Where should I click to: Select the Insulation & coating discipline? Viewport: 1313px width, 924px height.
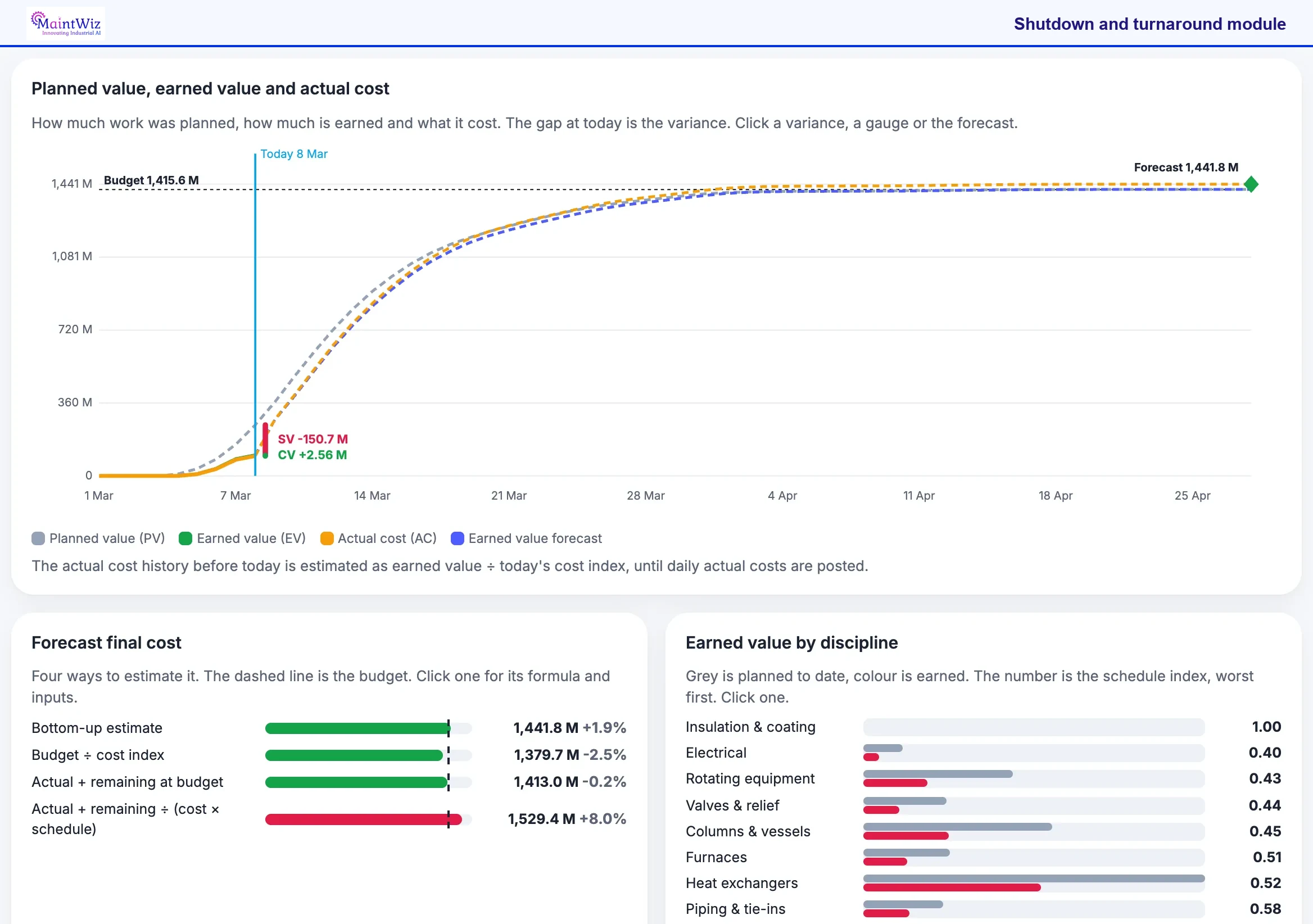(x=984, y=727)
